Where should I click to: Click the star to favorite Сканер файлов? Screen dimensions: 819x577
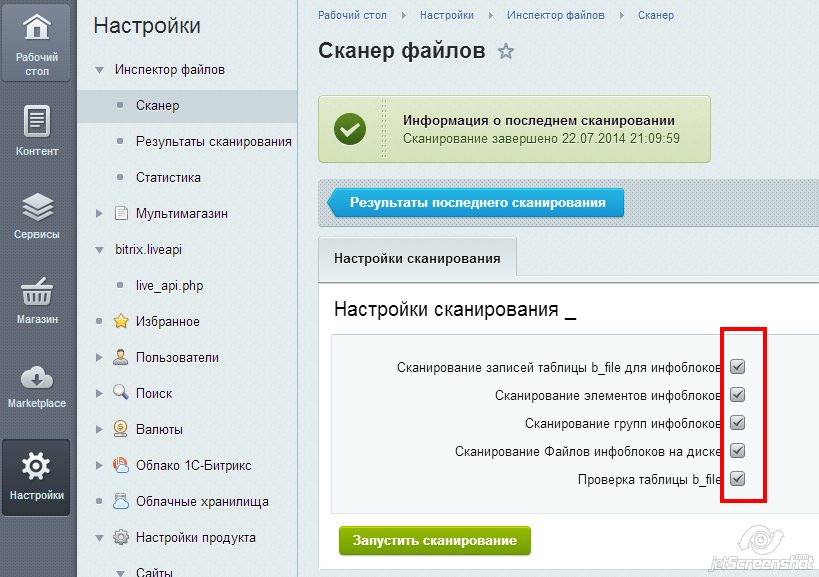505,50
